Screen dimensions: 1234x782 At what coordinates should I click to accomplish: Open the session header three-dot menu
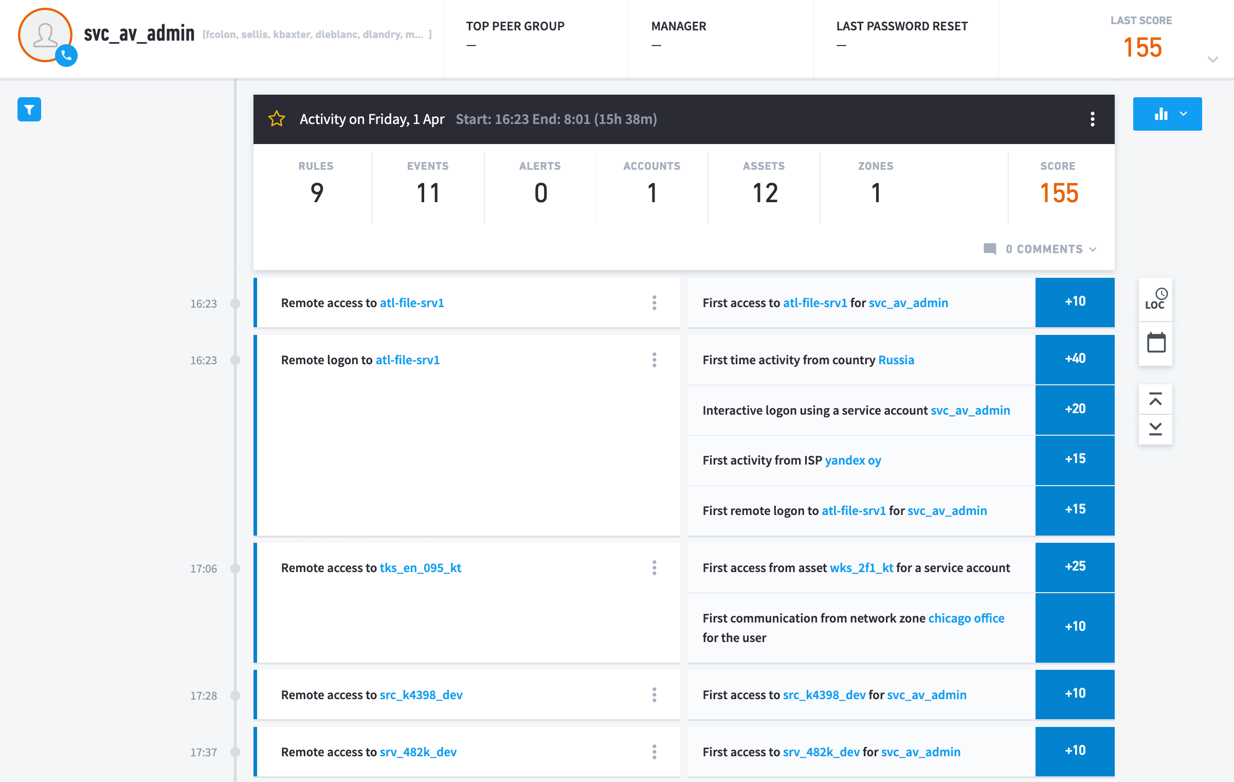pyautogui.click(x=1092, y=119)
